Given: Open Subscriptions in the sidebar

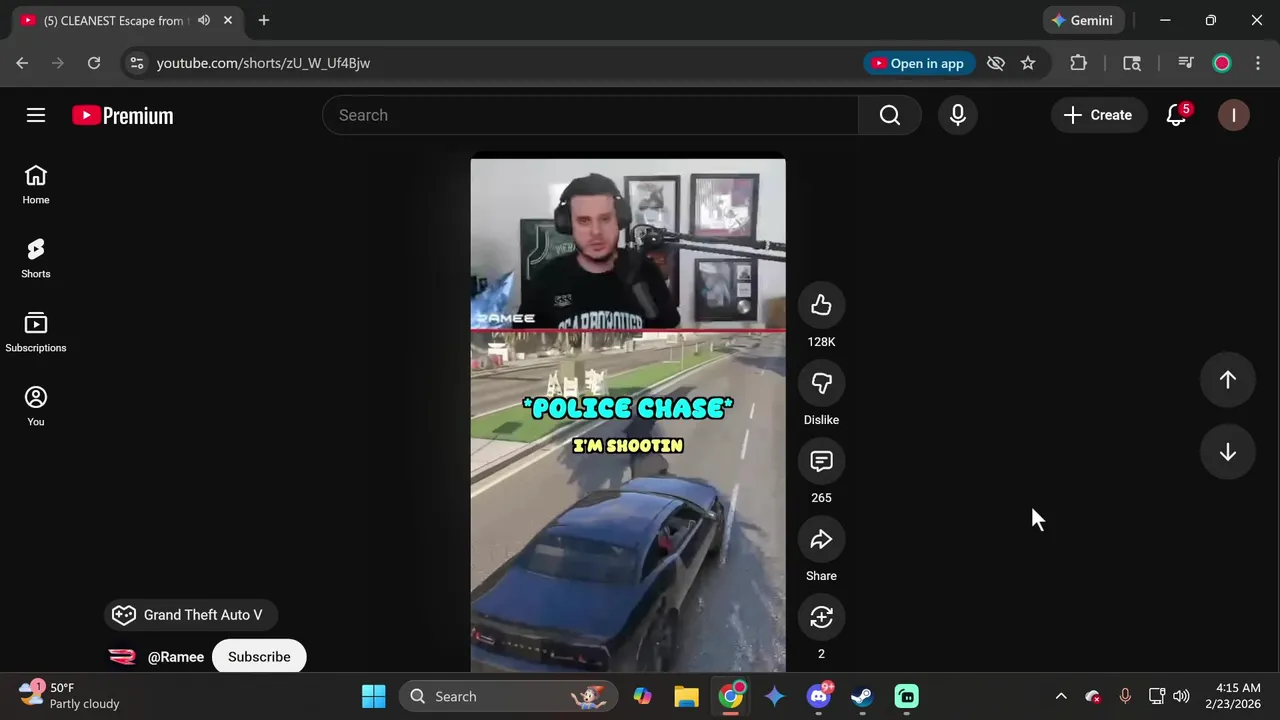Looking at the screenshot, I should click(36, 333).
